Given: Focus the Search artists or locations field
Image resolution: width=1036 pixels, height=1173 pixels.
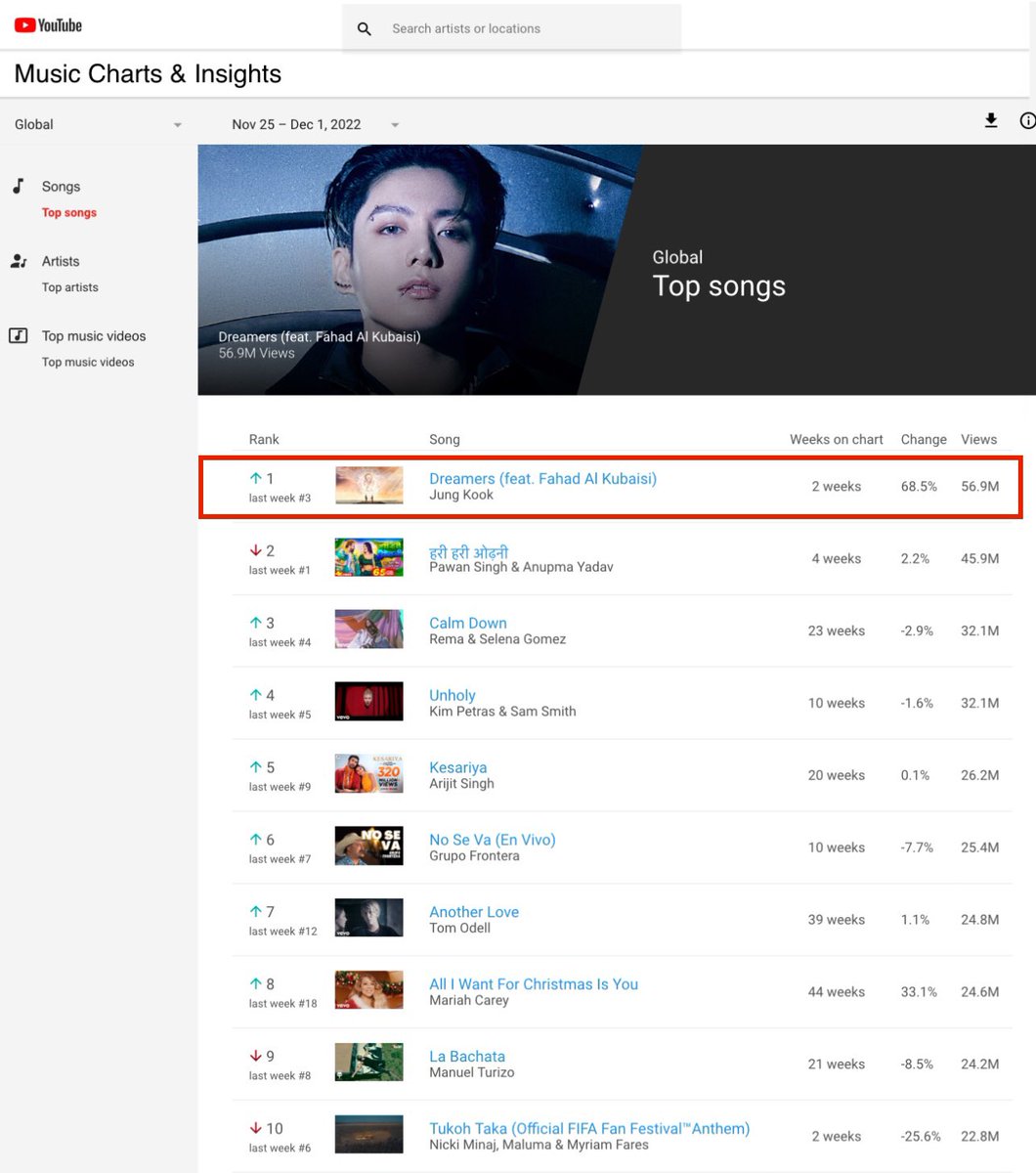Looking at the screenshot, I should [512, 28].
